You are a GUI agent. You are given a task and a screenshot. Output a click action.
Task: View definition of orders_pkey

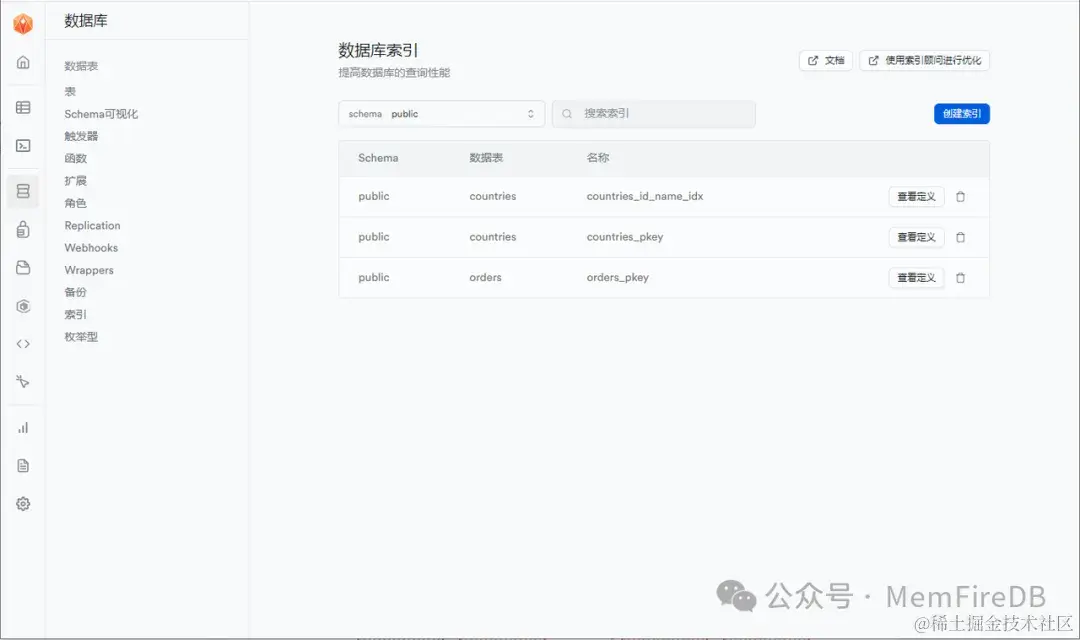(916, 278)
